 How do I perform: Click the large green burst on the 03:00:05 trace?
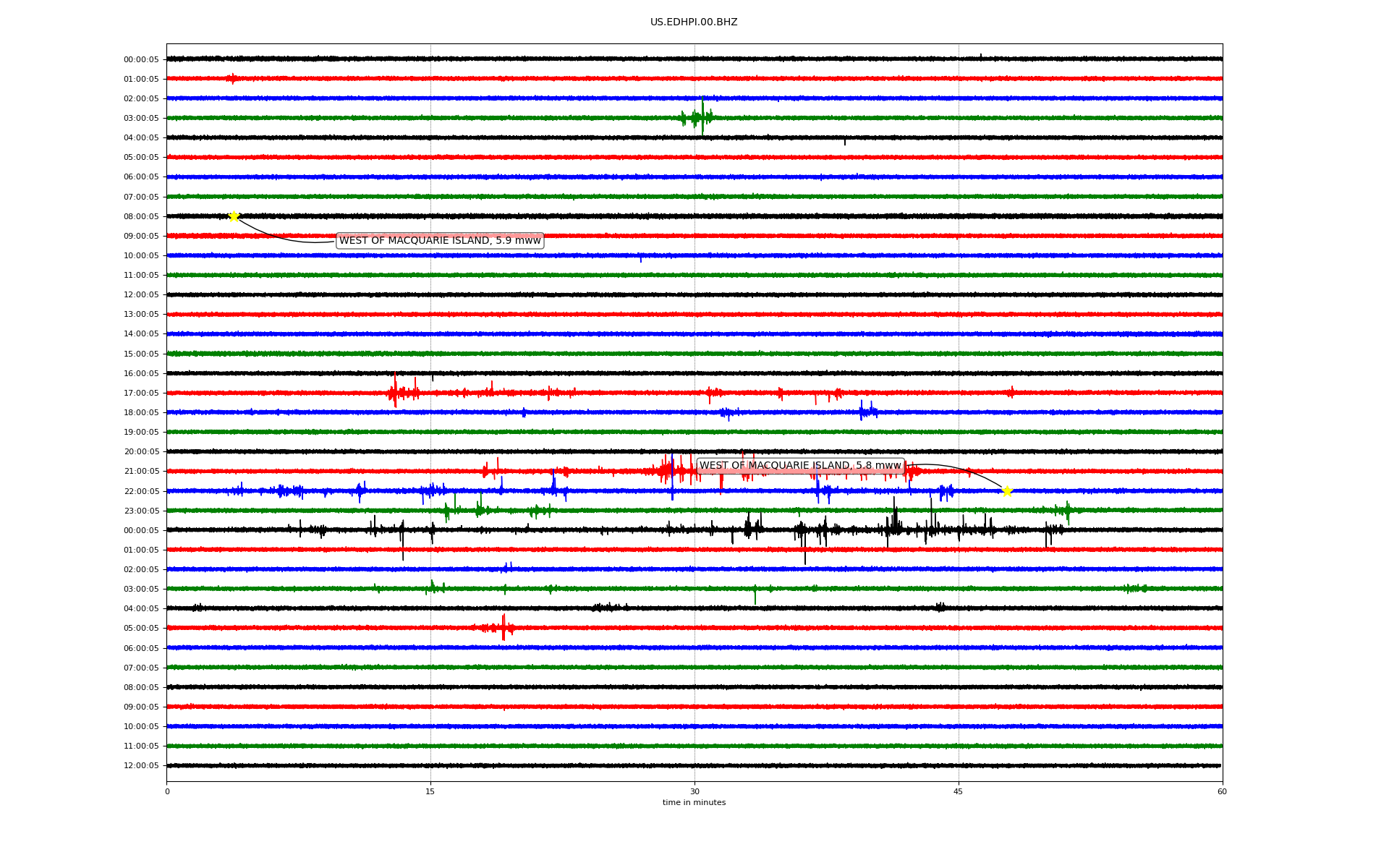(701, 116)
